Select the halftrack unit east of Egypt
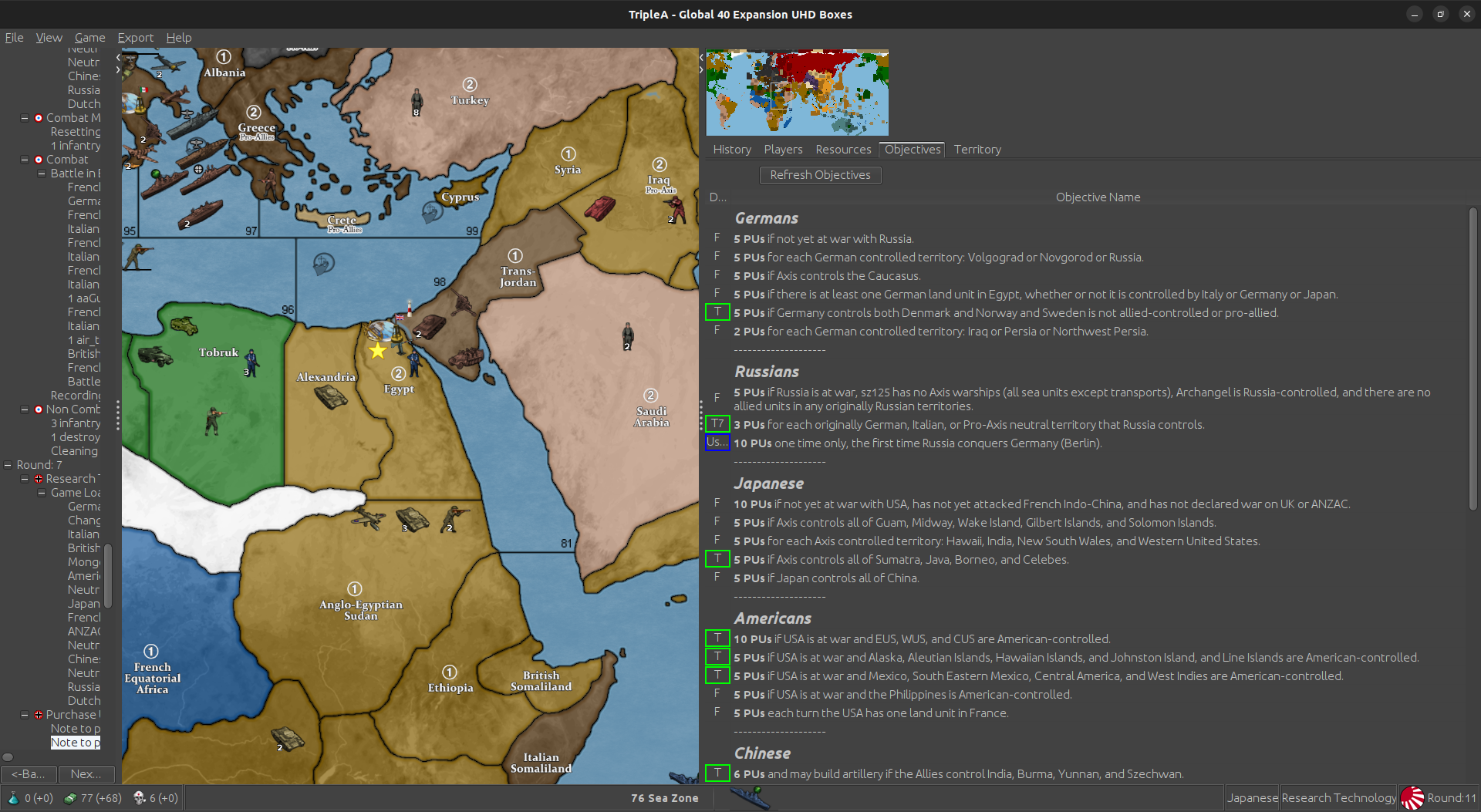 click(x=466, y=359)
